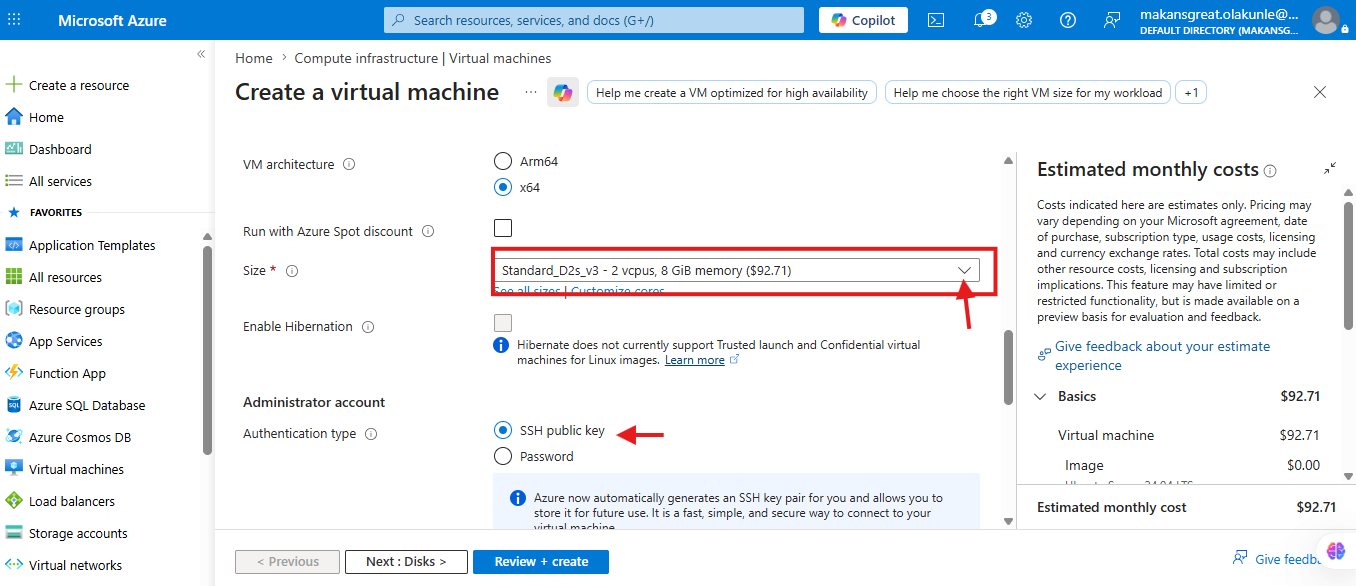Expand the +1 additional Copilot suggestions
Image resolution: width=1356 pixels, height=586 pixels.
pos(1191,93)
